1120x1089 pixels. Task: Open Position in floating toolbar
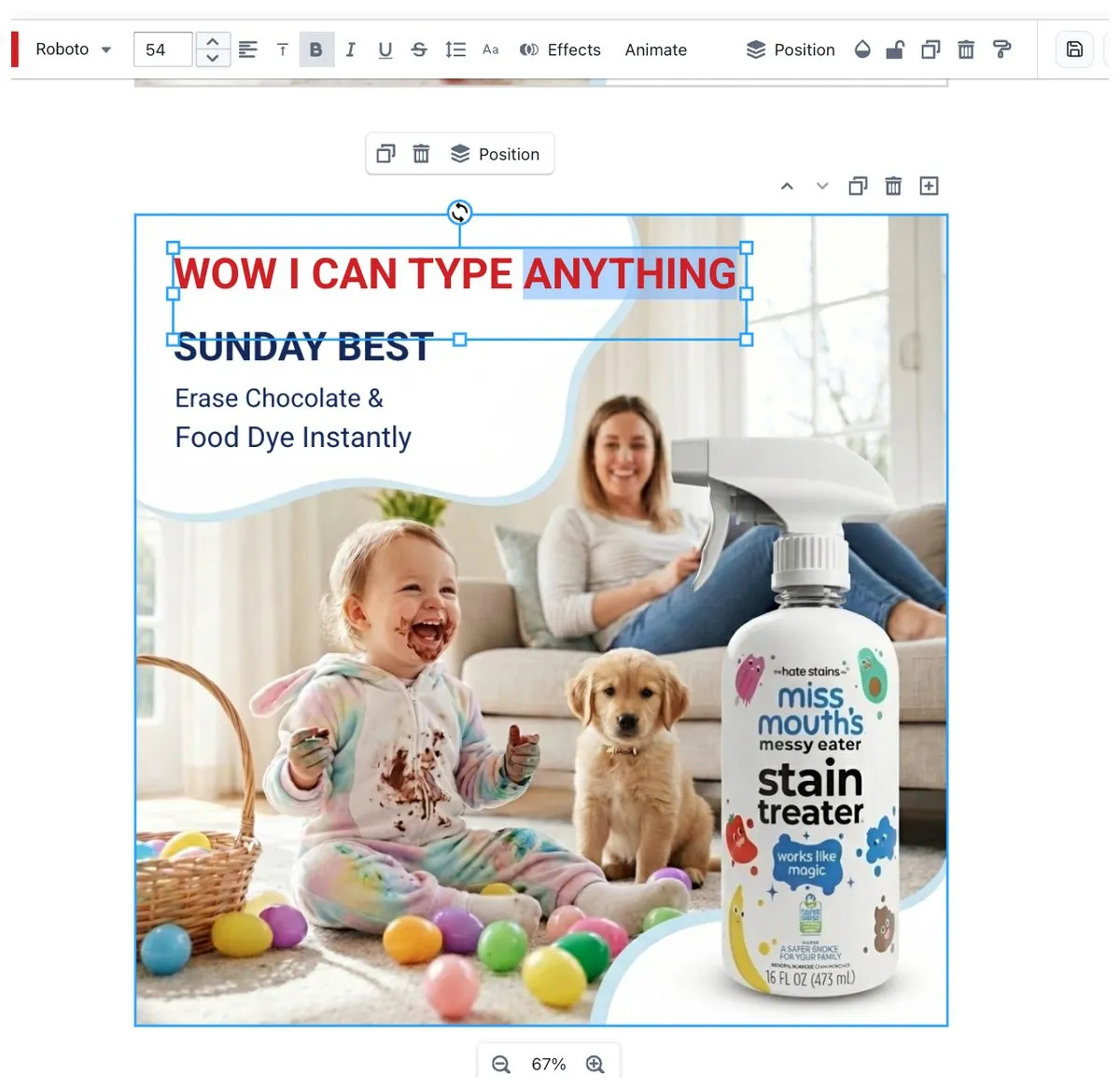pos(496,154)
